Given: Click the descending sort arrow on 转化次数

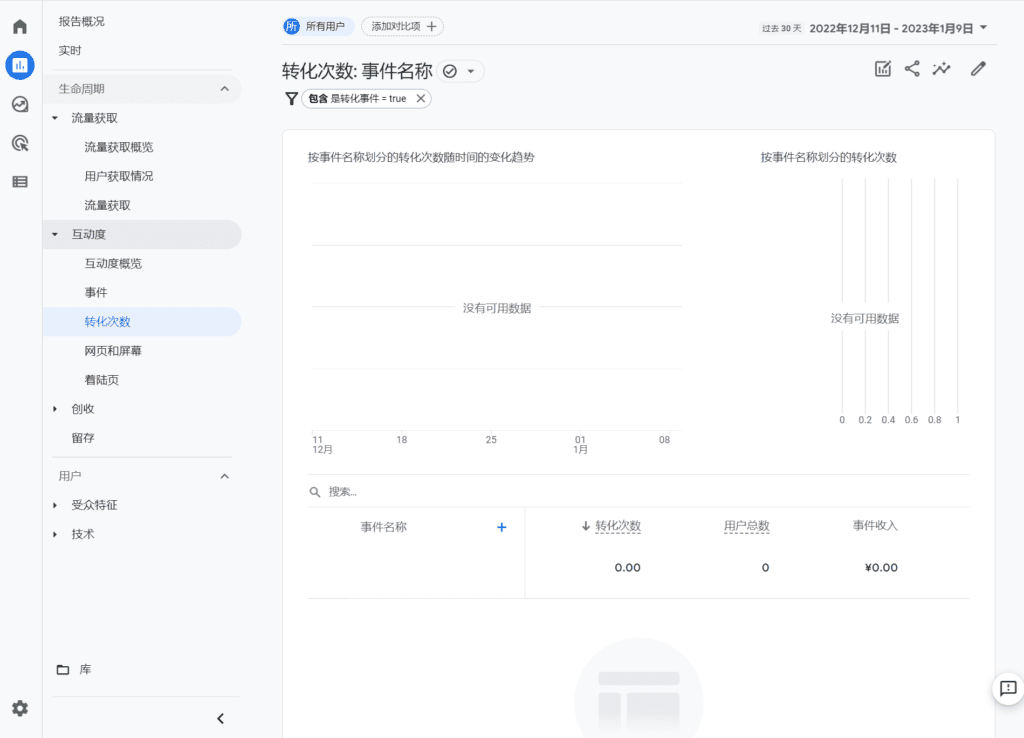Looking at the screenshot, I should (586, 526).
